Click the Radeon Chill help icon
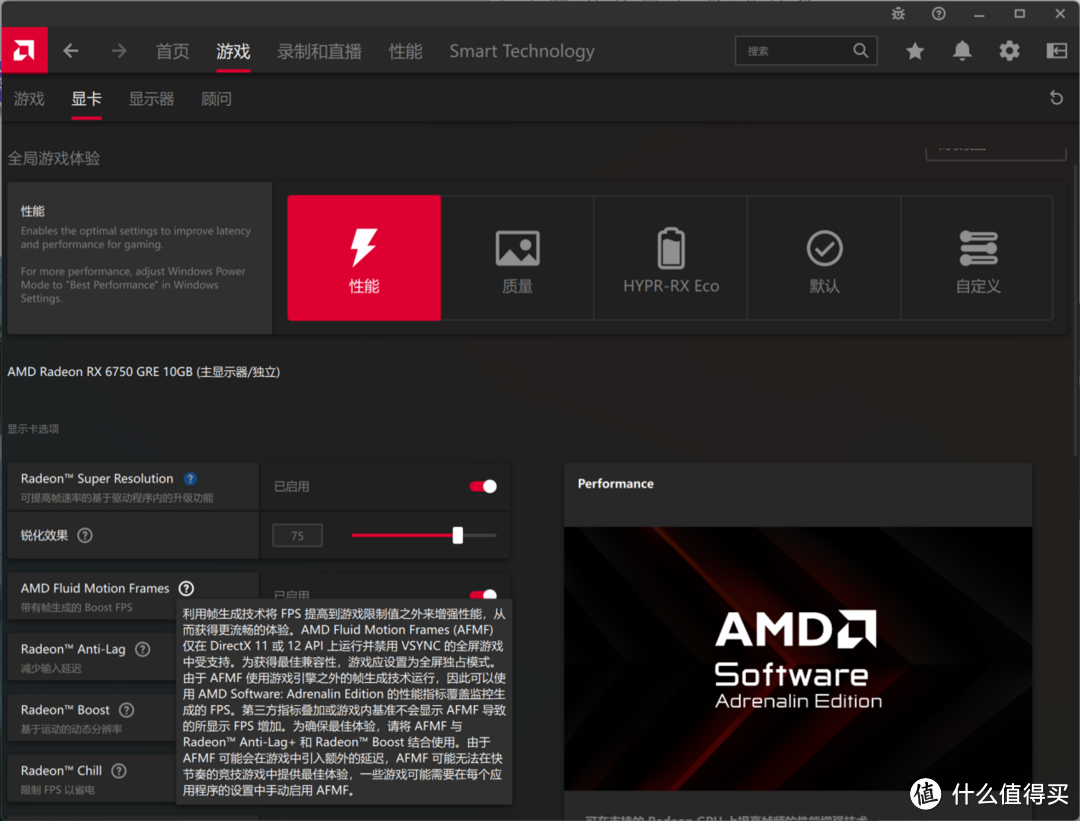This screenshot has height=821, width=1080. [118, 771]
